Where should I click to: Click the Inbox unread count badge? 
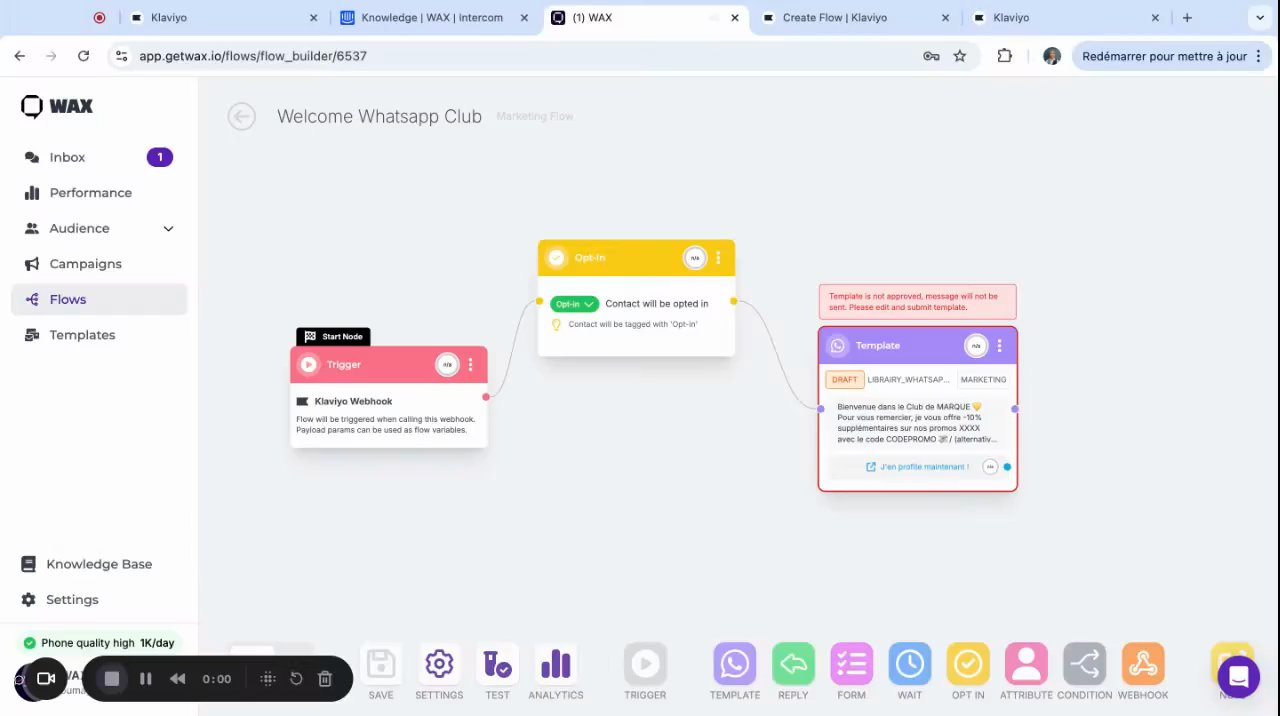click(159, 157)
